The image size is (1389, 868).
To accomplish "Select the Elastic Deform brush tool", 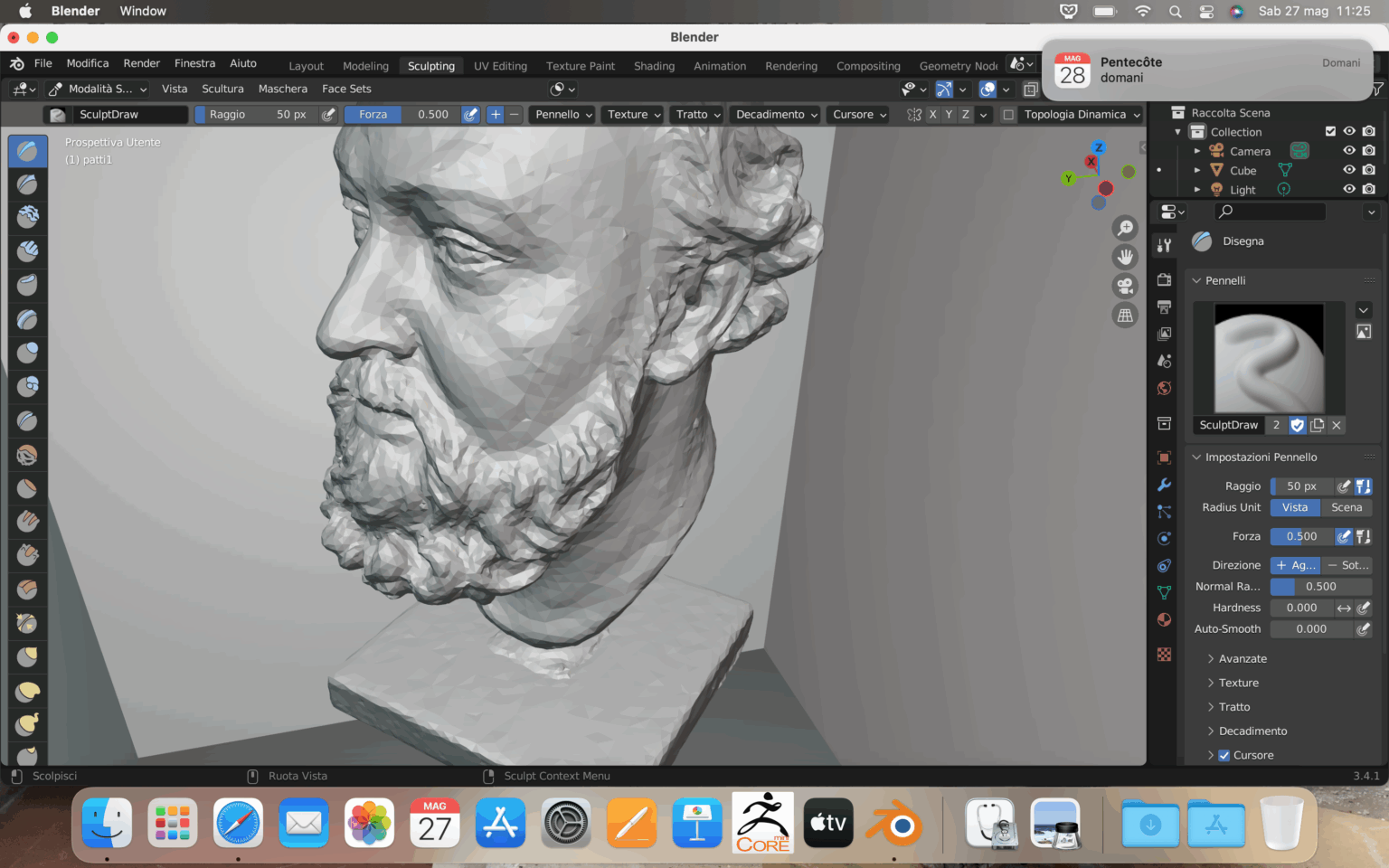I will pos(28,692).
